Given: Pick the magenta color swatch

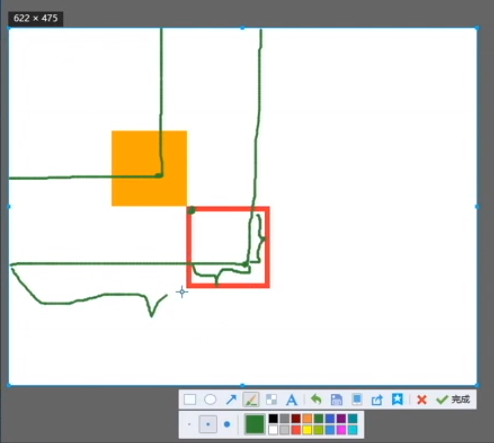Looking at the screenshot, I should coord(341,430).
